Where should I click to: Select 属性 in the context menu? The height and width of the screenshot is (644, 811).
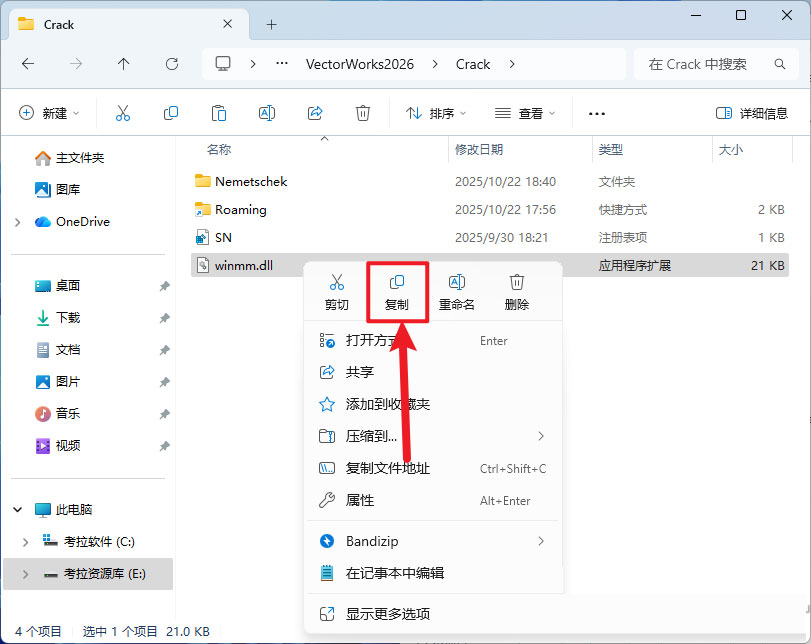click(x=433, y=500)
